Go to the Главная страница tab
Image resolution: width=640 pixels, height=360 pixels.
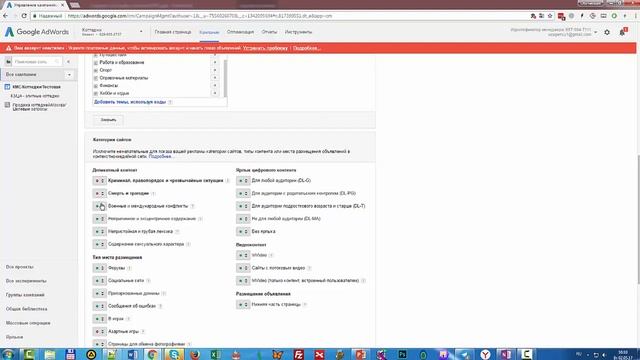click(x=173, y=32)
